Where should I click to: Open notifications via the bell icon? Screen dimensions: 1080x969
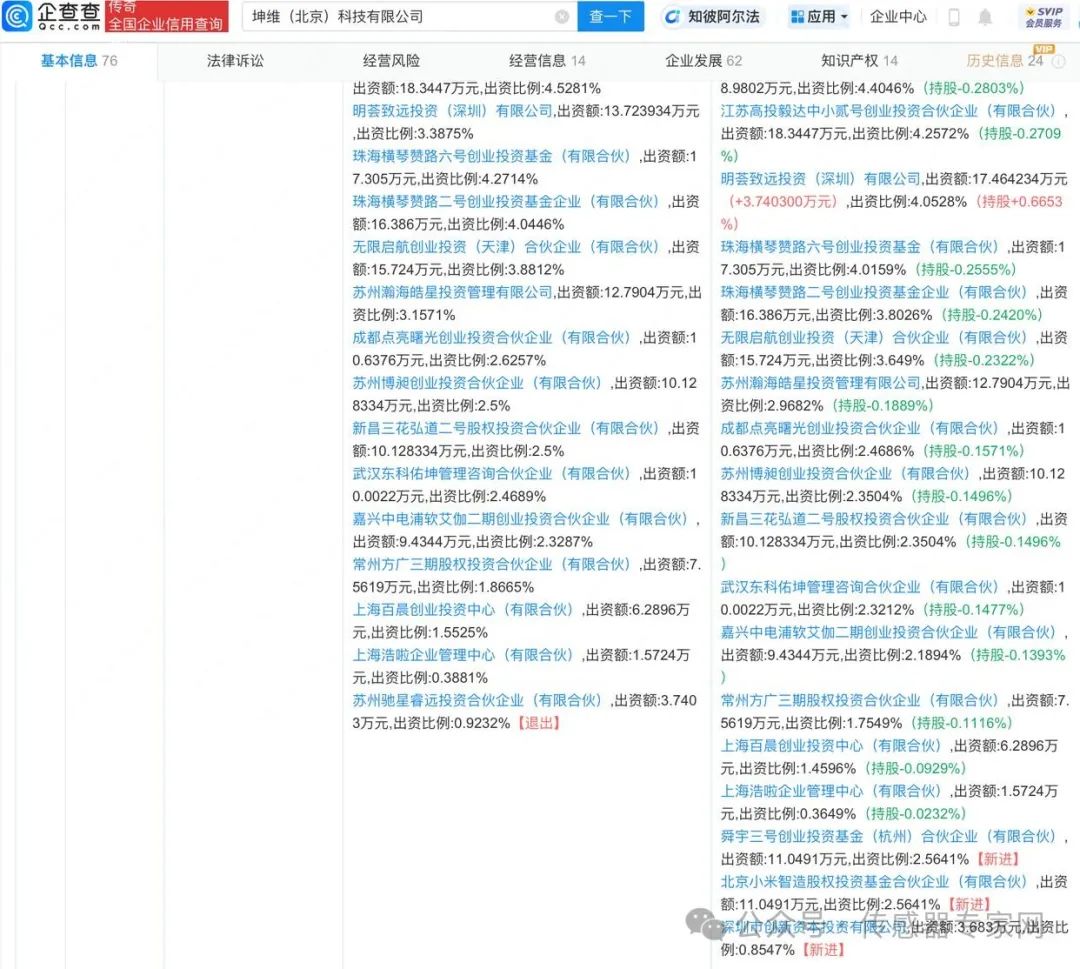pos(986,17)
